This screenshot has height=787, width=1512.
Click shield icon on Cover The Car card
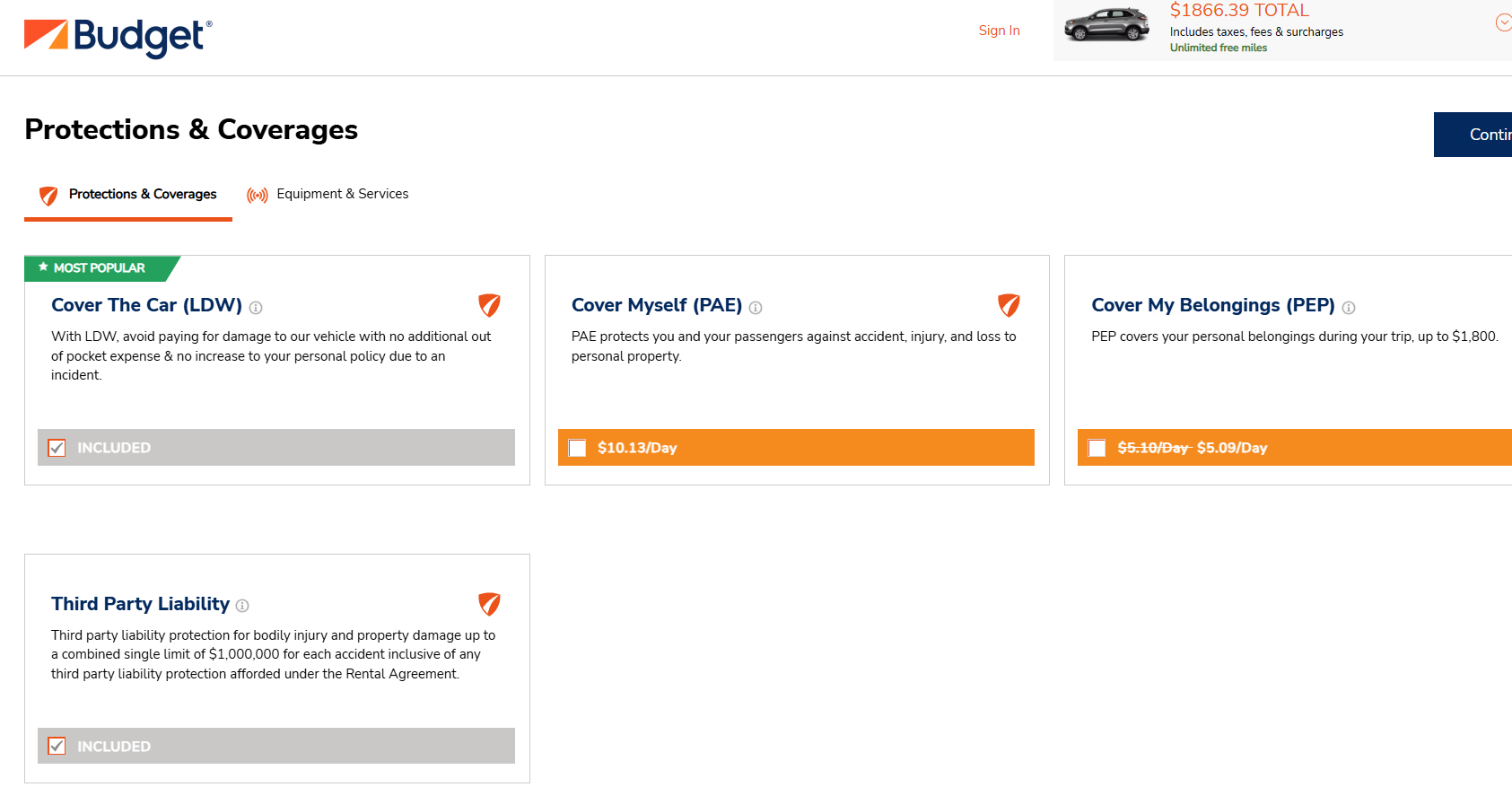489,305
